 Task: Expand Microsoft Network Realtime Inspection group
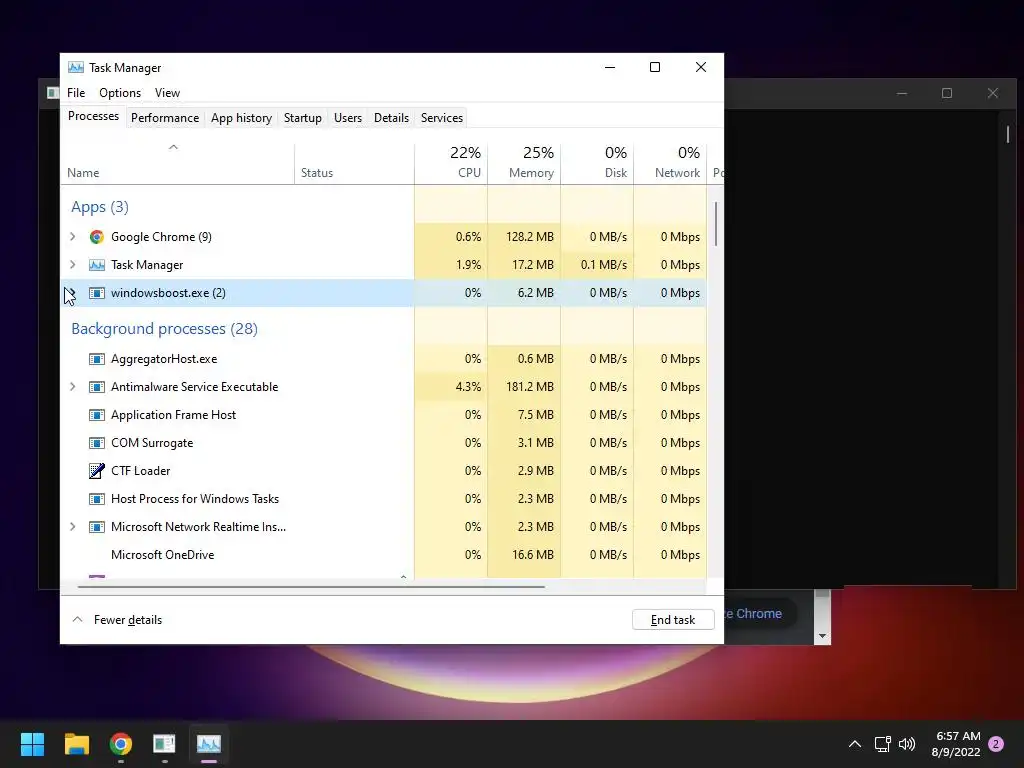[x=72, y=527]
